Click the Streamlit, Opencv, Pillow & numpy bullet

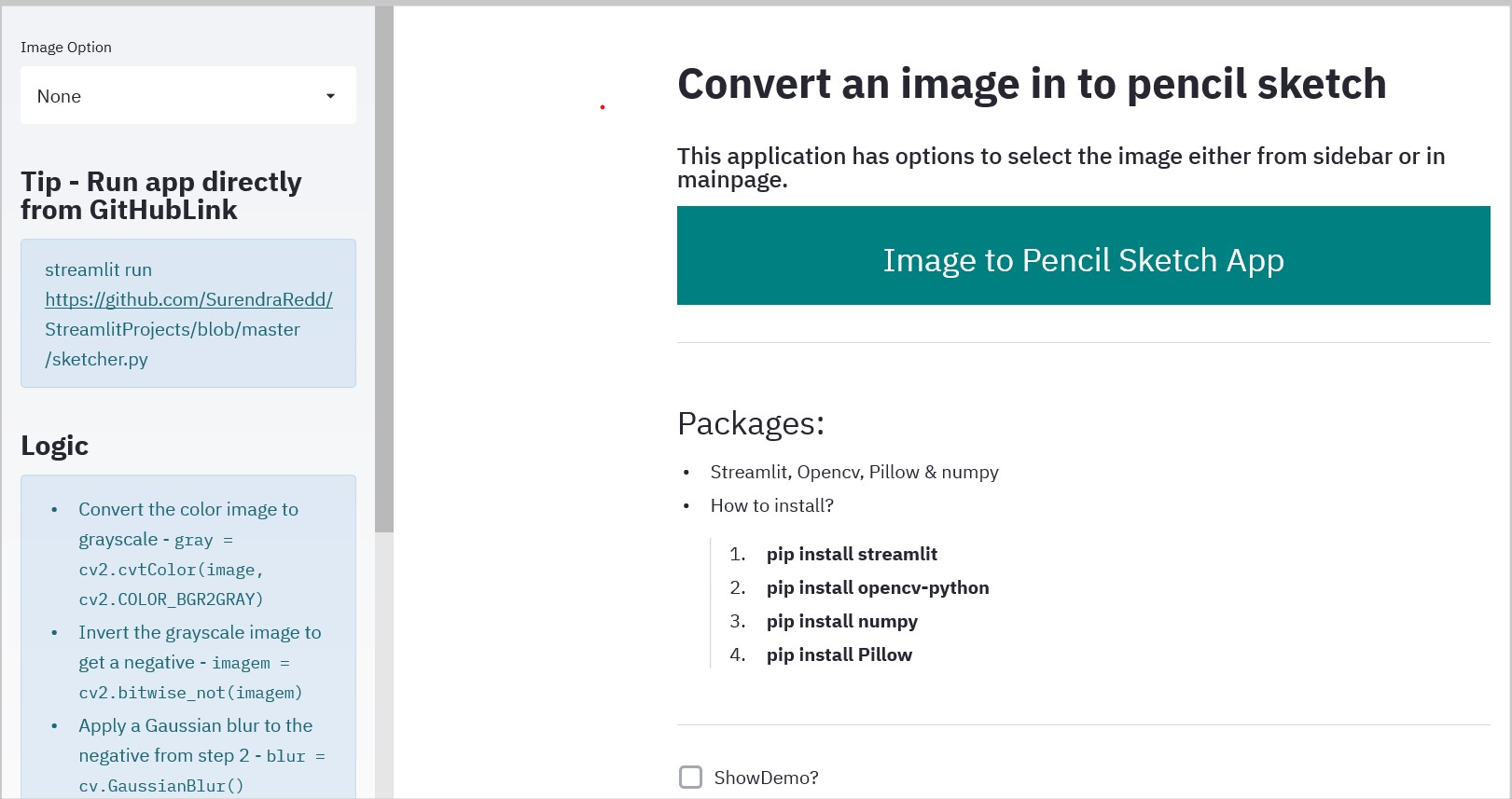click(x=853, y=472)
